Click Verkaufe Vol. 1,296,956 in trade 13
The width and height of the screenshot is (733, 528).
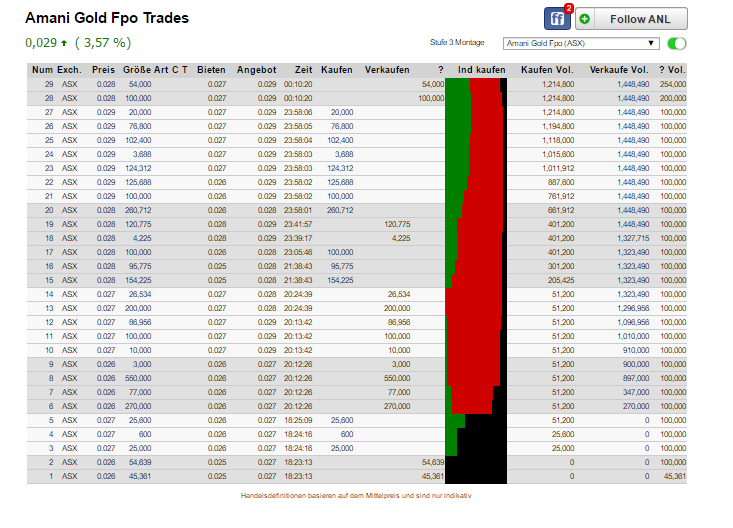(633, 308)
